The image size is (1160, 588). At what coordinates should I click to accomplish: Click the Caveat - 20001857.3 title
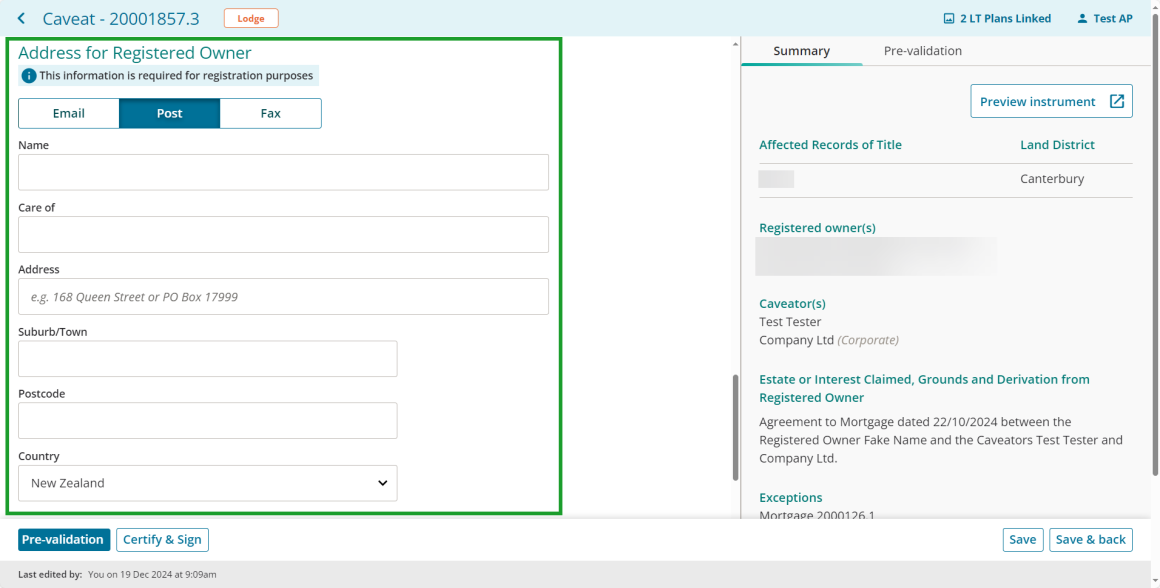coord(121,18)
